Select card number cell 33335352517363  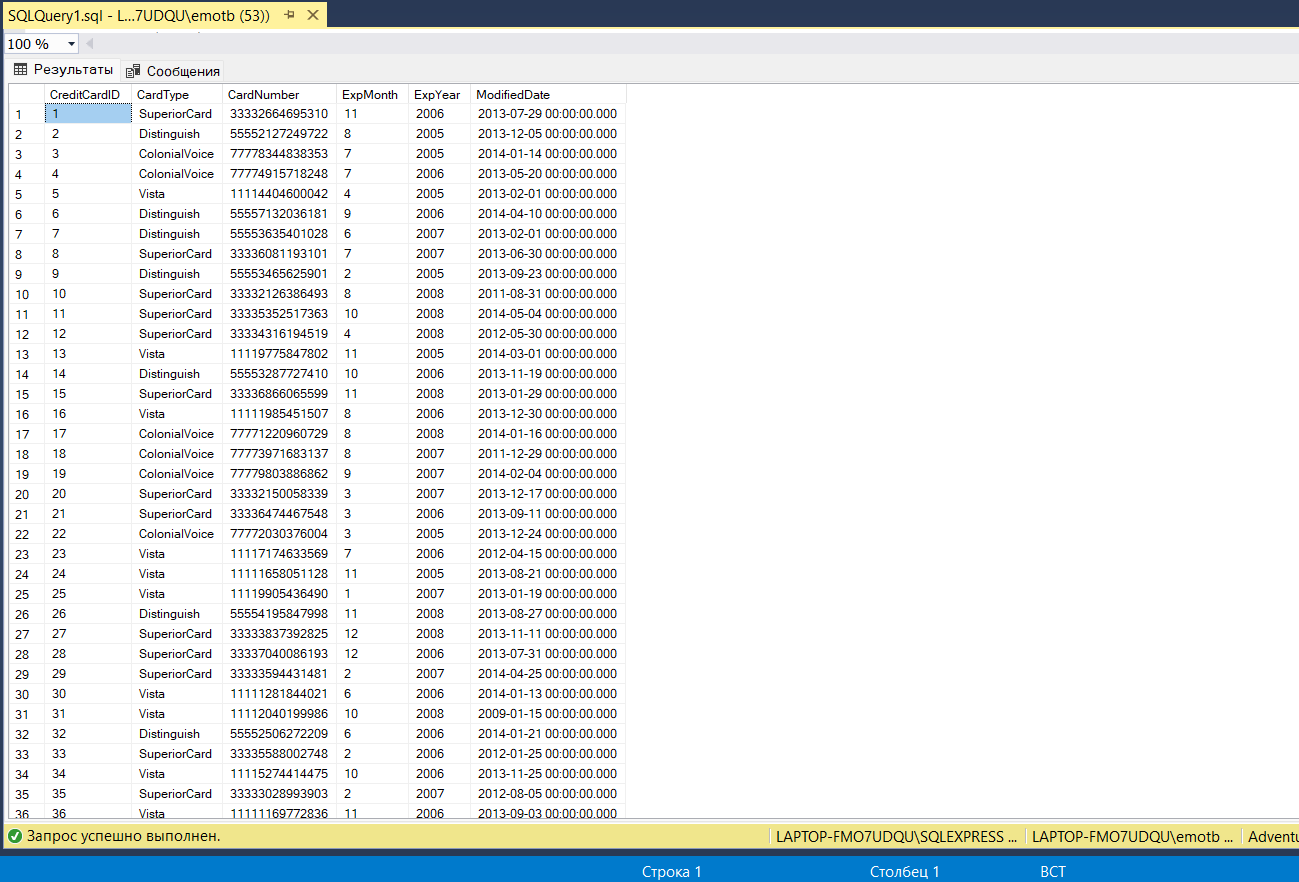(x=279, y=314)
